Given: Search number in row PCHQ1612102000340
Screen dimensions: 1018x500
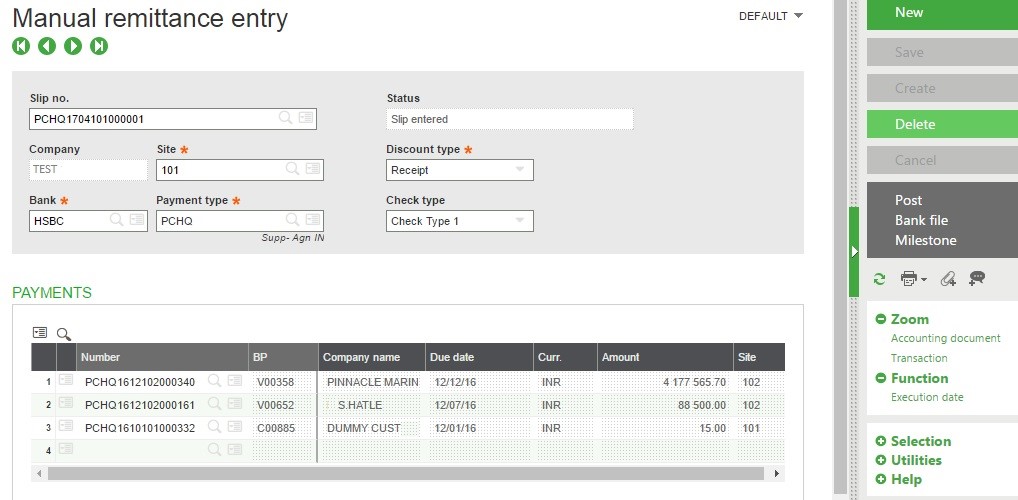Looking at the screenshot, I should click(214, 381).
